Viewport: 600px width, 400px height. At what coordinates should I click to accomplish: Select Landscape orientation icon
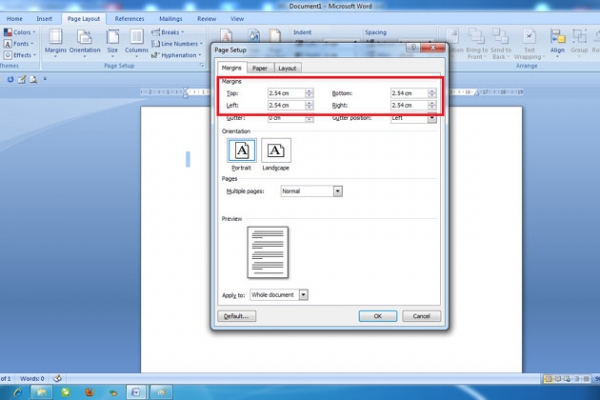pos(277,150)
